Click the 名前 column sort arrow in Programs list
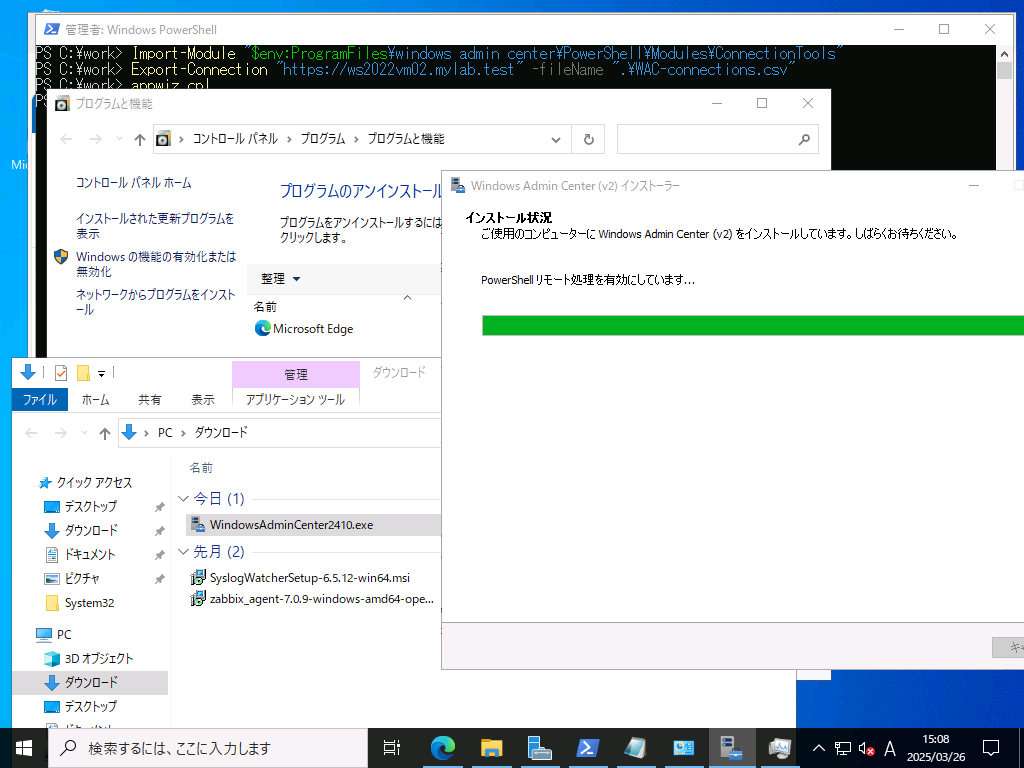Viewport: 1024px width, 768px height. tap(408, 298)
